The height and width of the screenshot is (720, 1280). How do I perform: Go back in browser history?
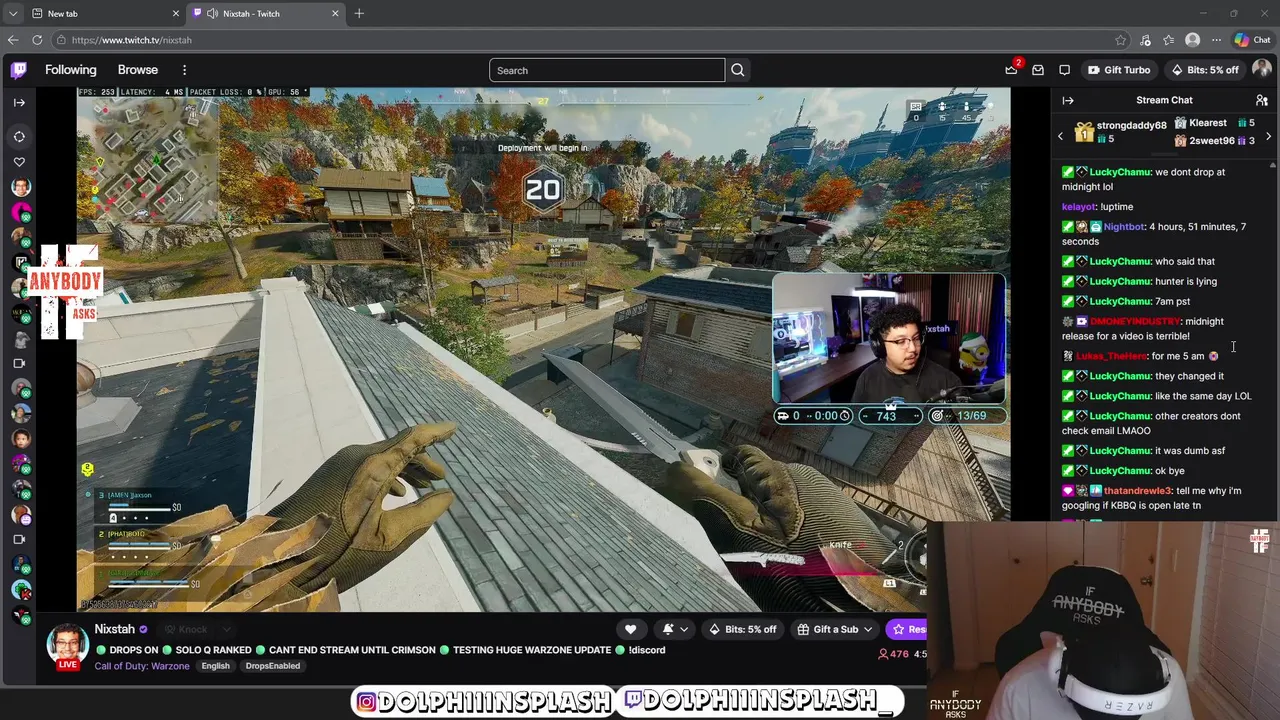tap(12, 40)
